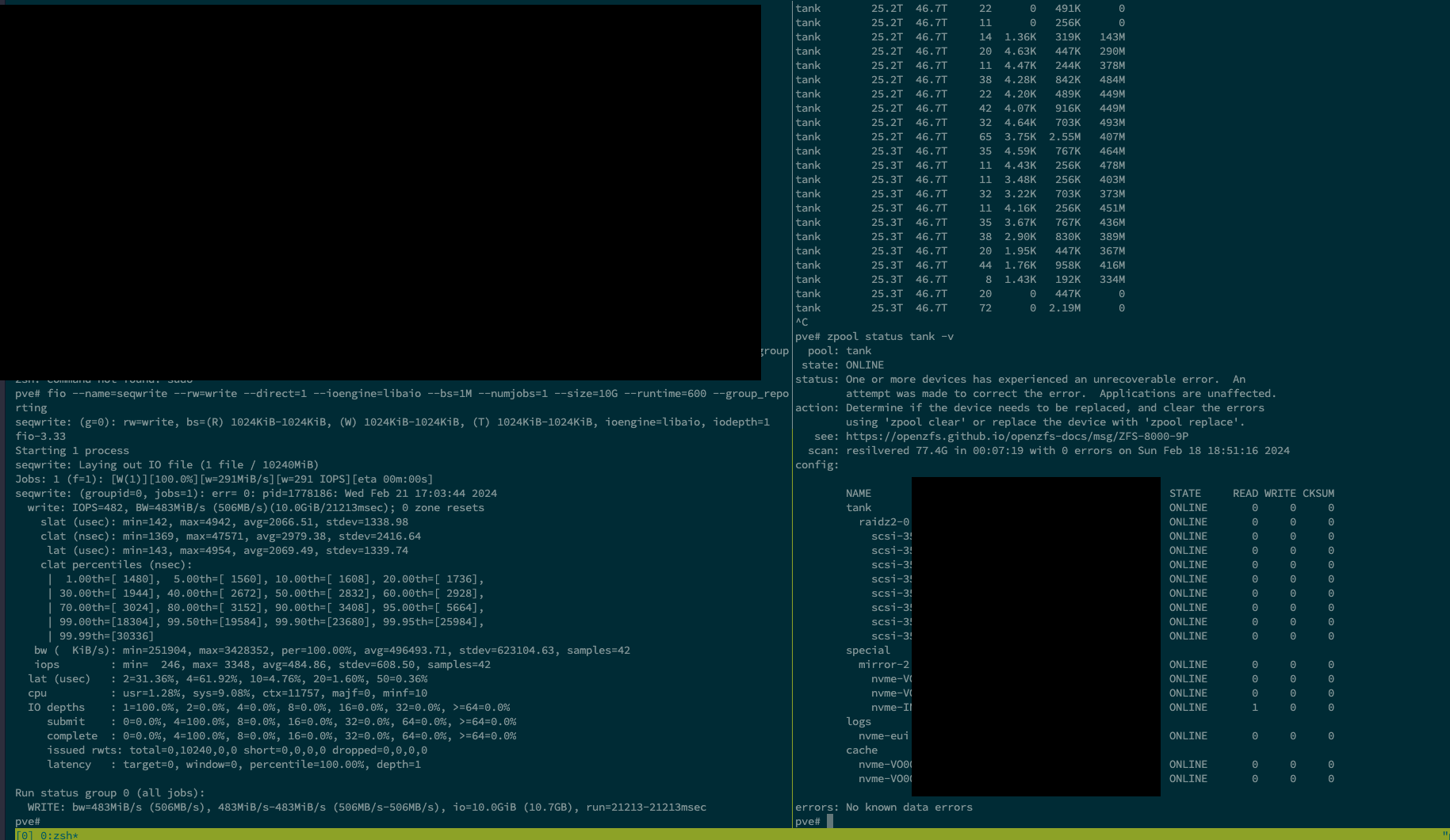Click the STATE column header

[1185, 493]
